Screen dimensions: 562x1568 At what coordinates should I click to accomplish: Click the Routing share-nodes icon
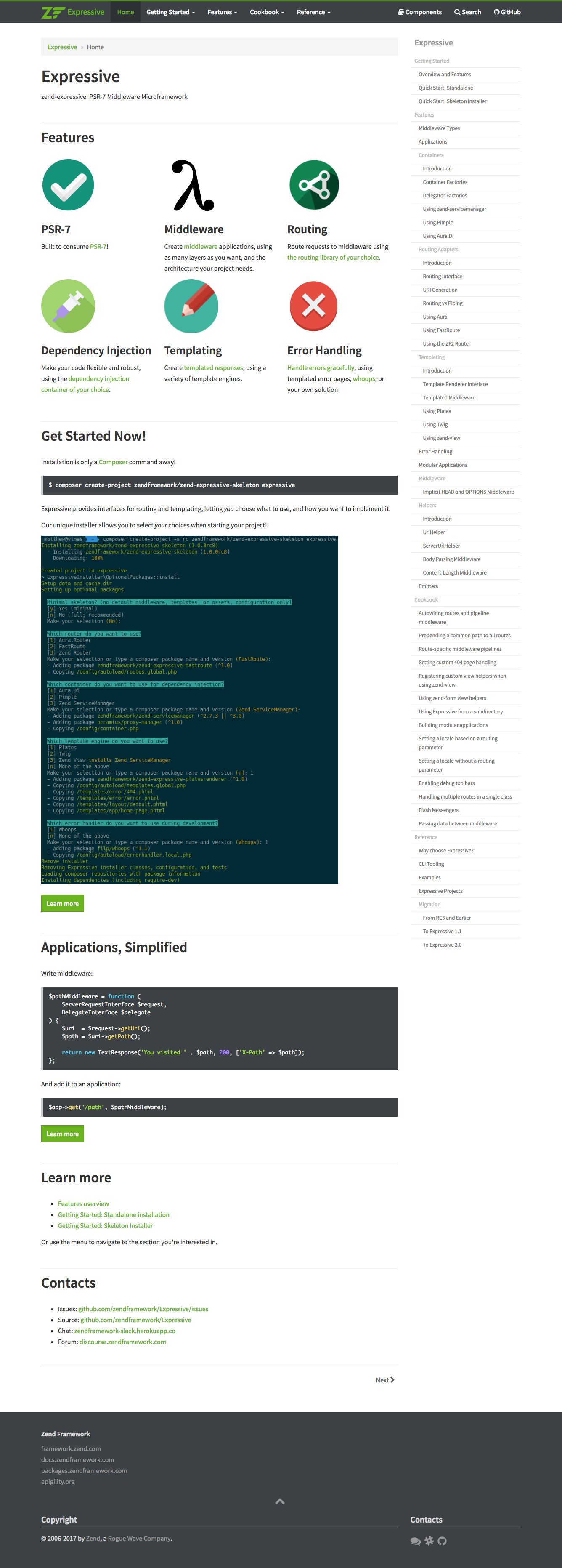314,184
